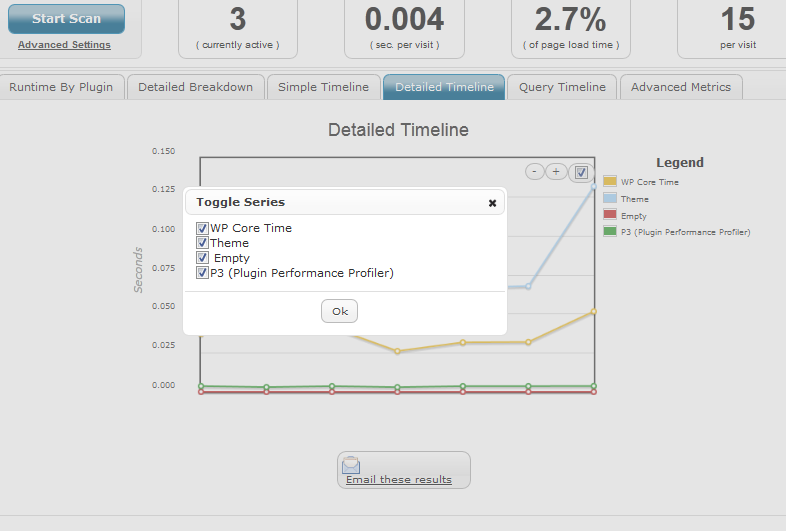Click the Theme legend color swatch
This screenshot has height=531, width=786.
point(610,198)
